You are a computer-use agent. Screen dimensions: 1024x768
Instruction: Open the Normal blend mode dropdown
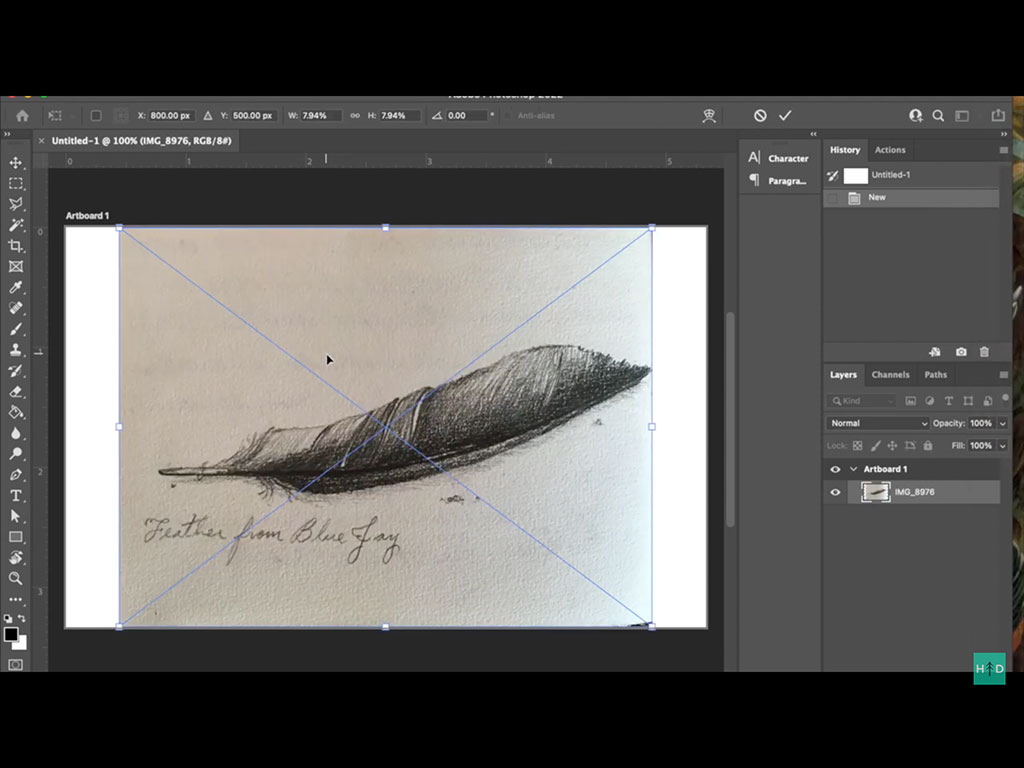point(878,423)
